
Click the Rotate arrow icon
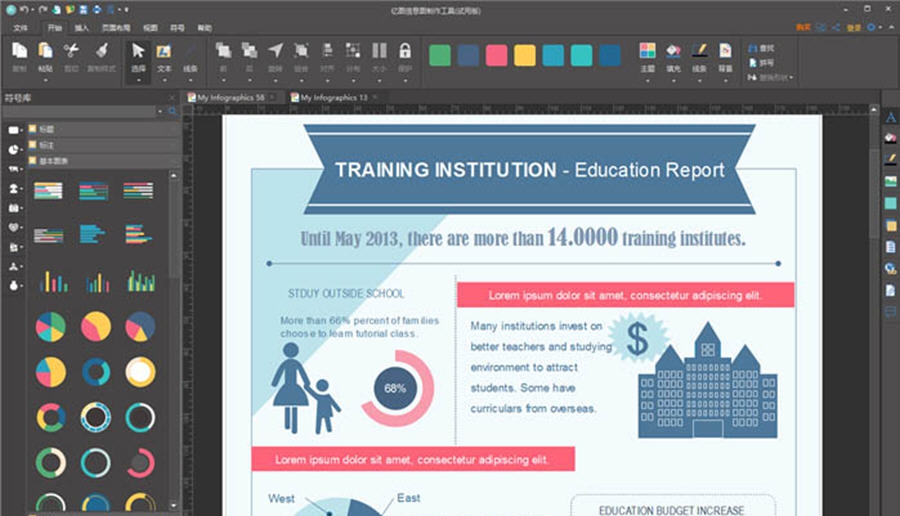(276, 51)
